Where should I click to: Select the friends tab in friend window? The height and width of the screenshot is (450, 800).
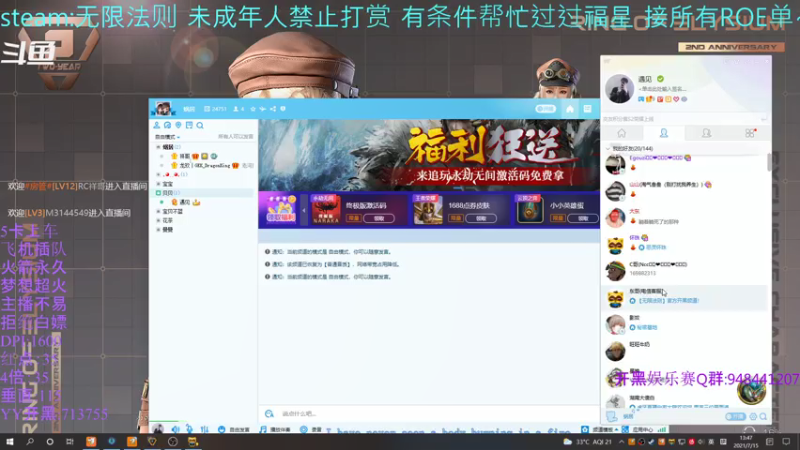(x=664, y=133)
